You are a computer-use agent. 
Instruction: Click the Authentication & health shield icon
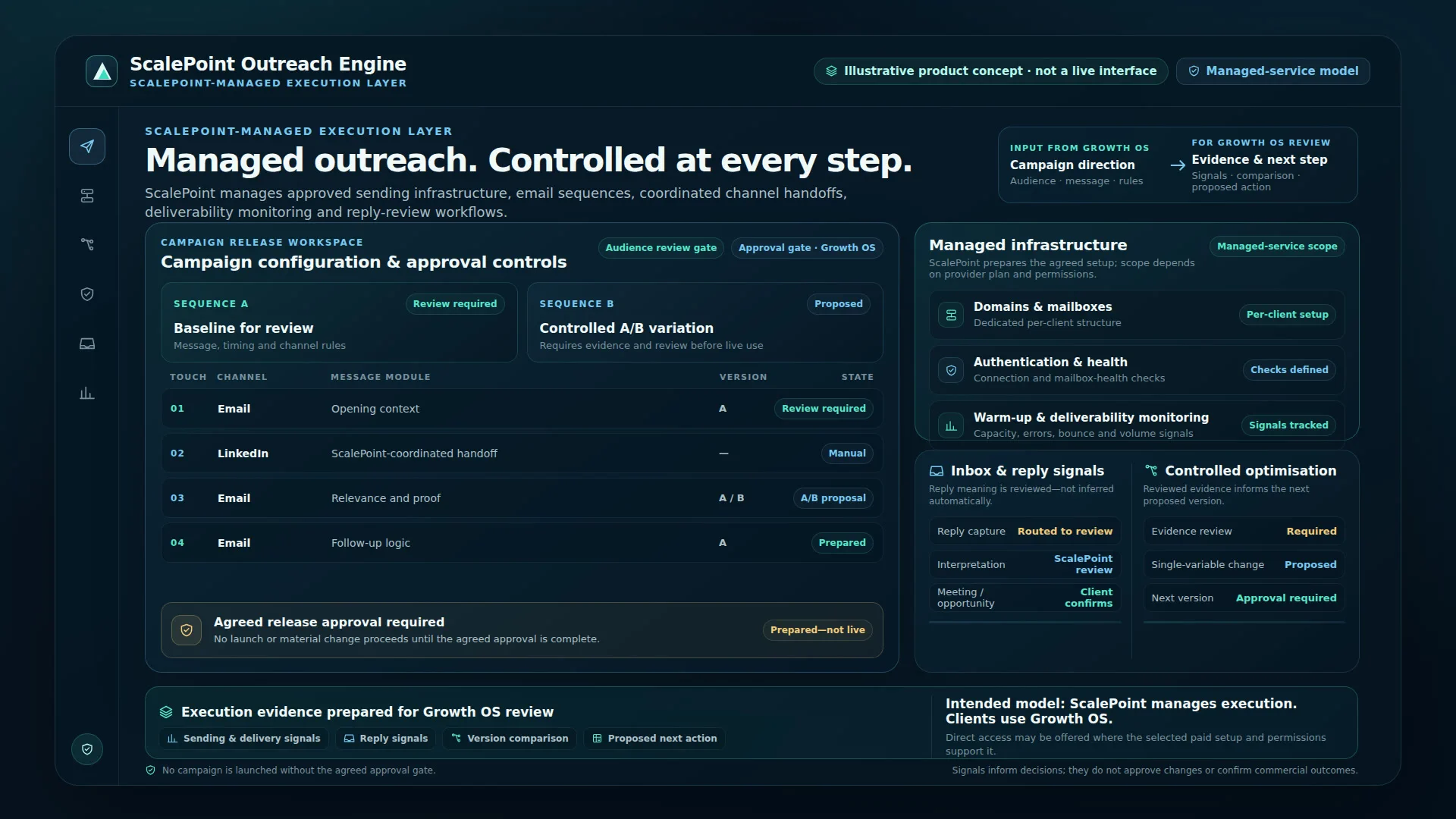coord(951,370)
